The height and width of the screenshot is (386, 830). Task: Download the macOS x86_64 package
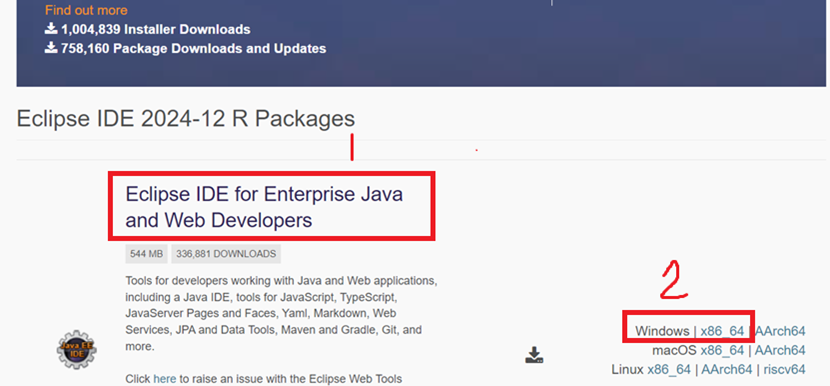coord(722,350)
